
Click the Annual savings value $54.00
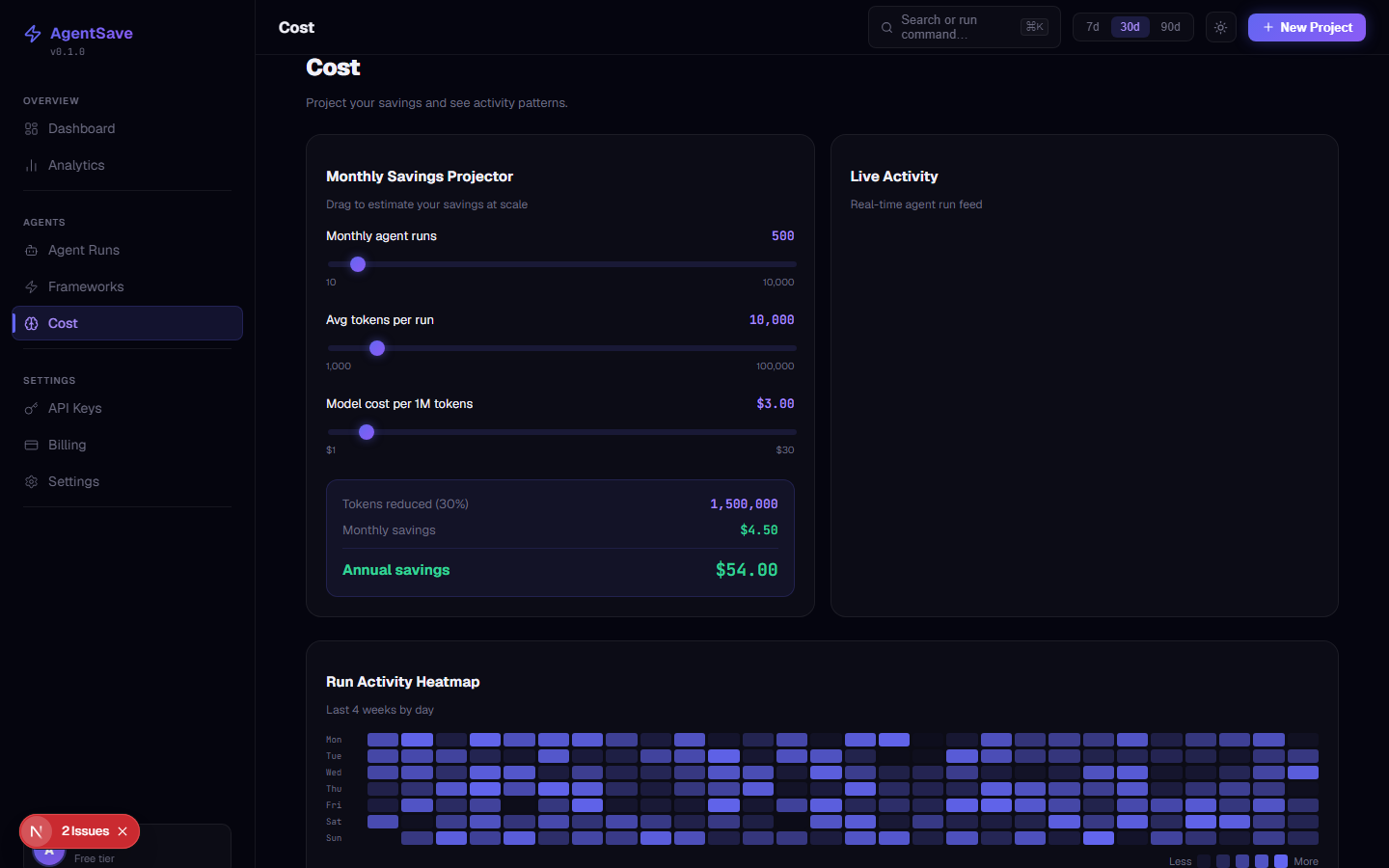pos(747,570)
